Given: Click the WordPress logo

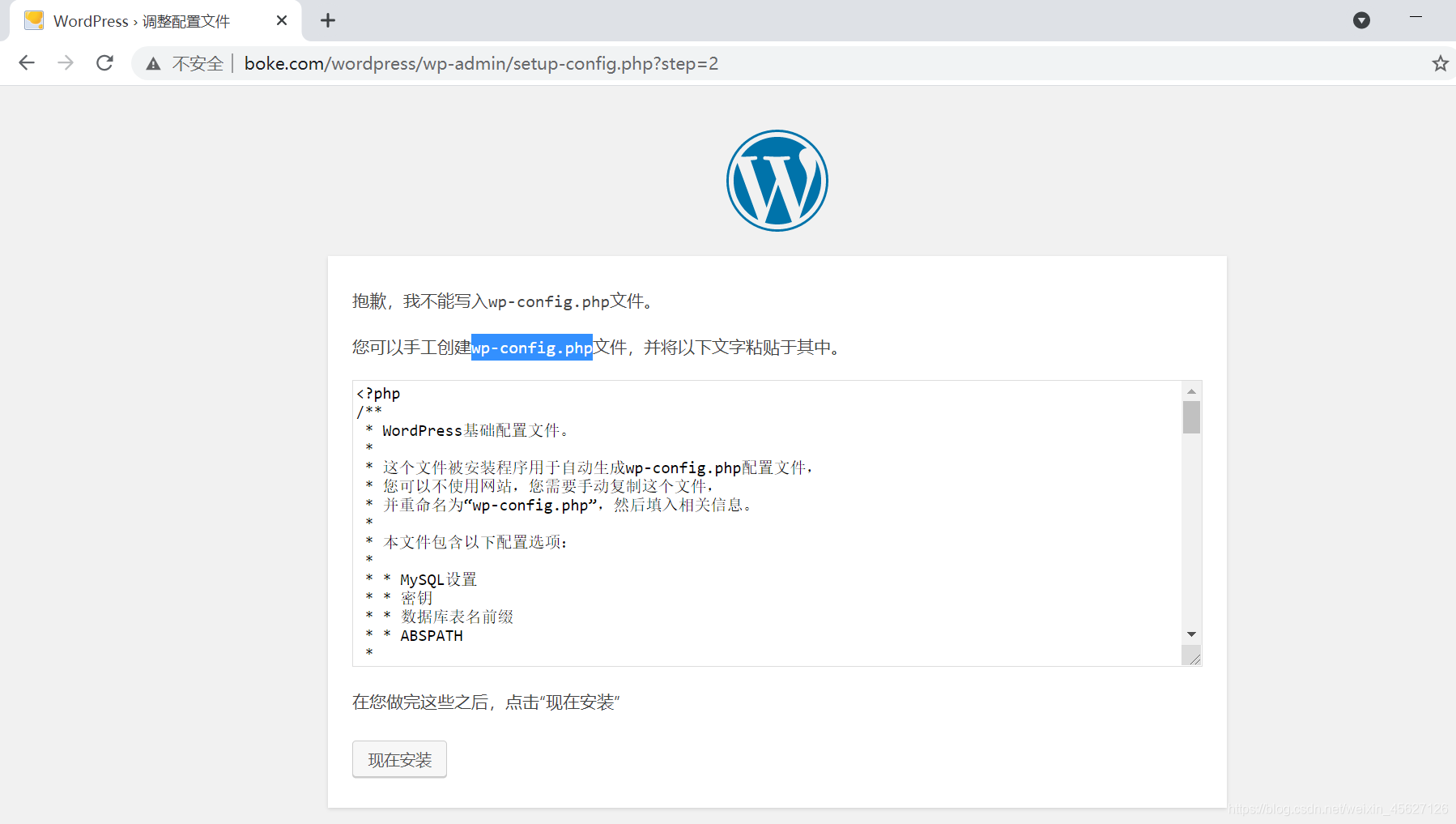Looking at the screenshot, I should coord(777,181).
